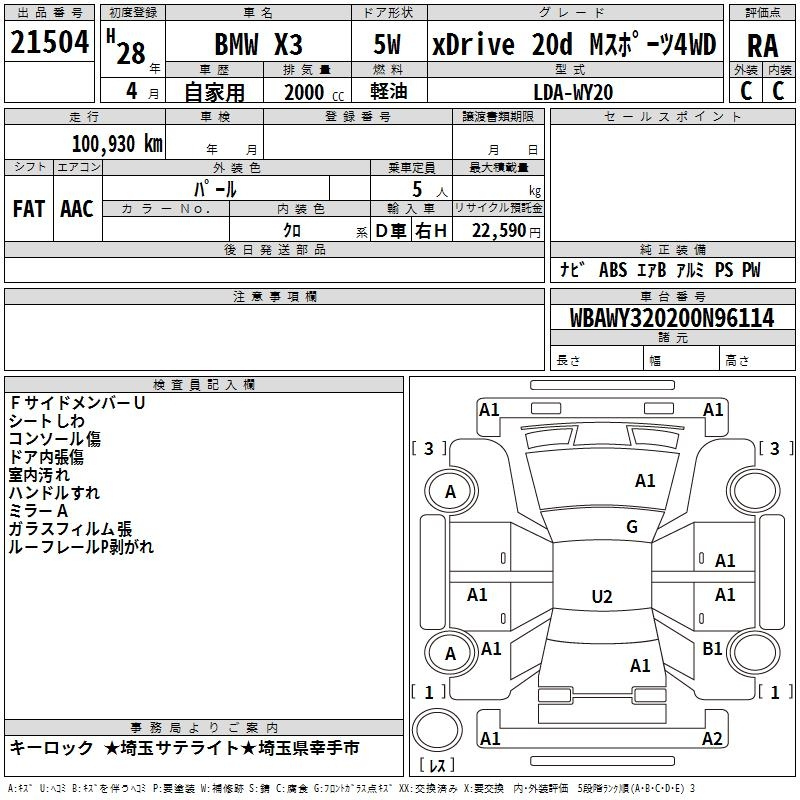Click the G mark on the windshield
Image resolution: width=800 pixels, height=800 pixels.
click(632, 527)
